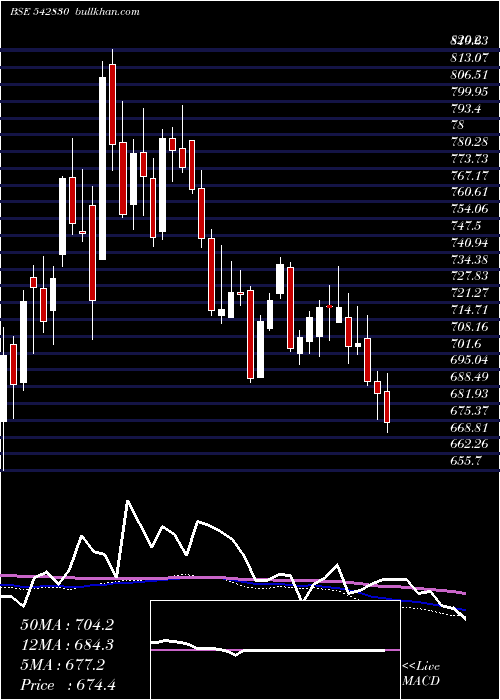Viewport: 500px width, 700px height.
Task: Click the 780.28 price axis label
Action: tap(469, 142)
